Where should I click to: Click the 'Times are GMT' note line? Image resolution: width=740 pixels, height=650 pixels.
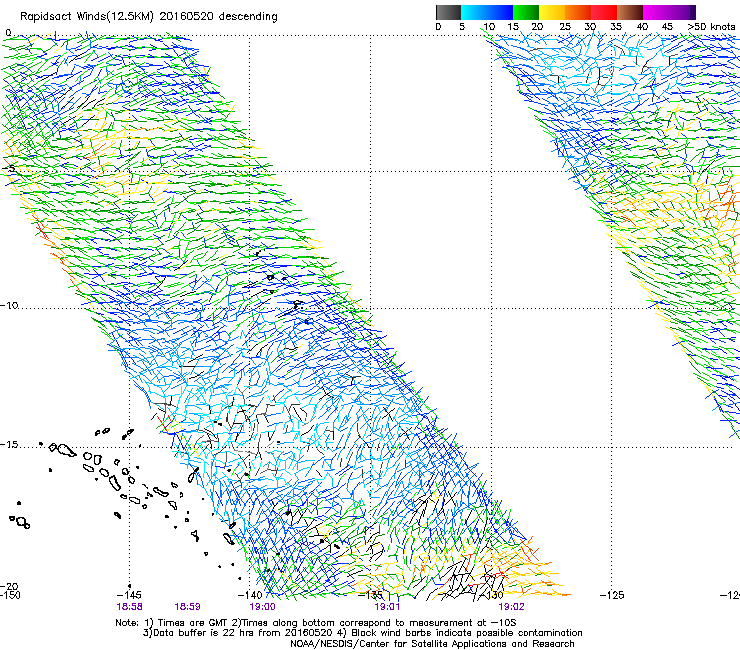coord(316,623)
